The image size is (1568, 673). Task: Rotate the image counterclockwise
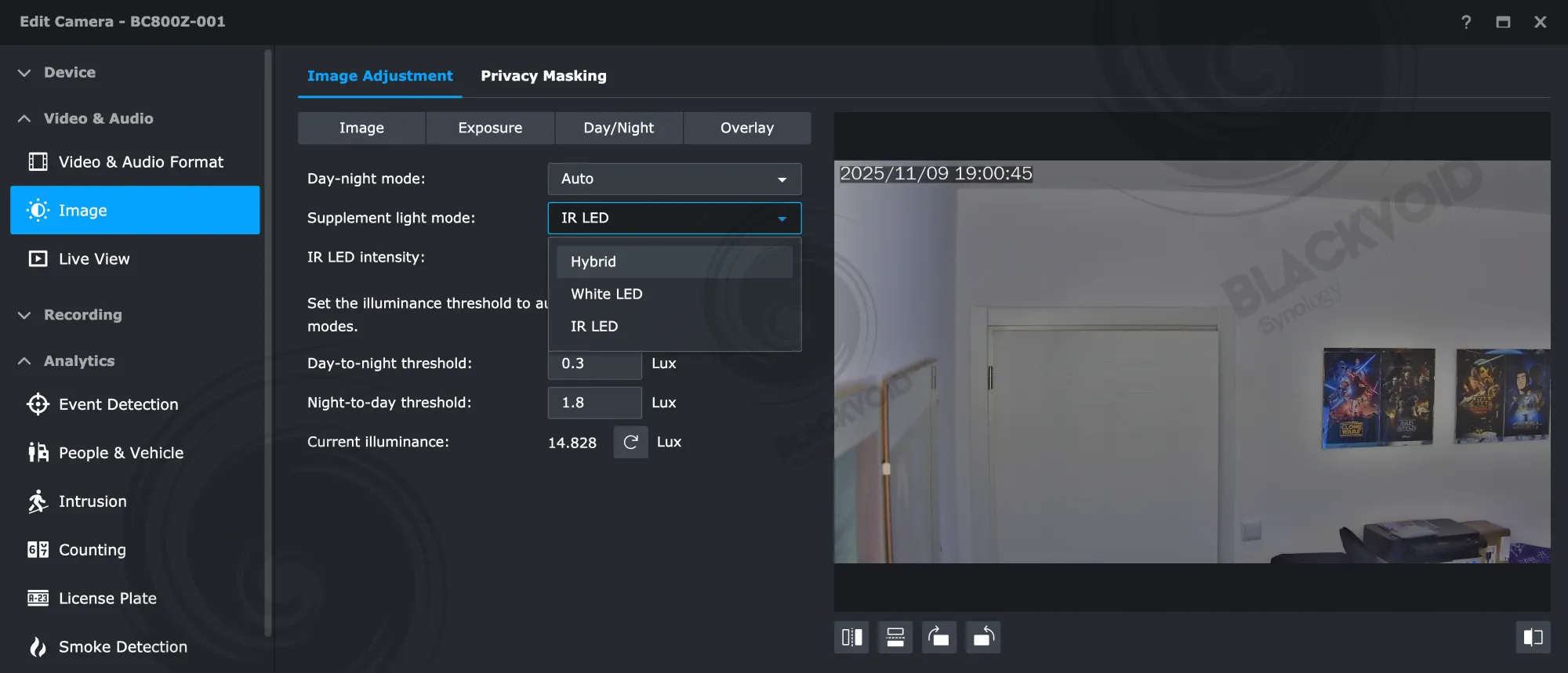click(x=983, y=637)
